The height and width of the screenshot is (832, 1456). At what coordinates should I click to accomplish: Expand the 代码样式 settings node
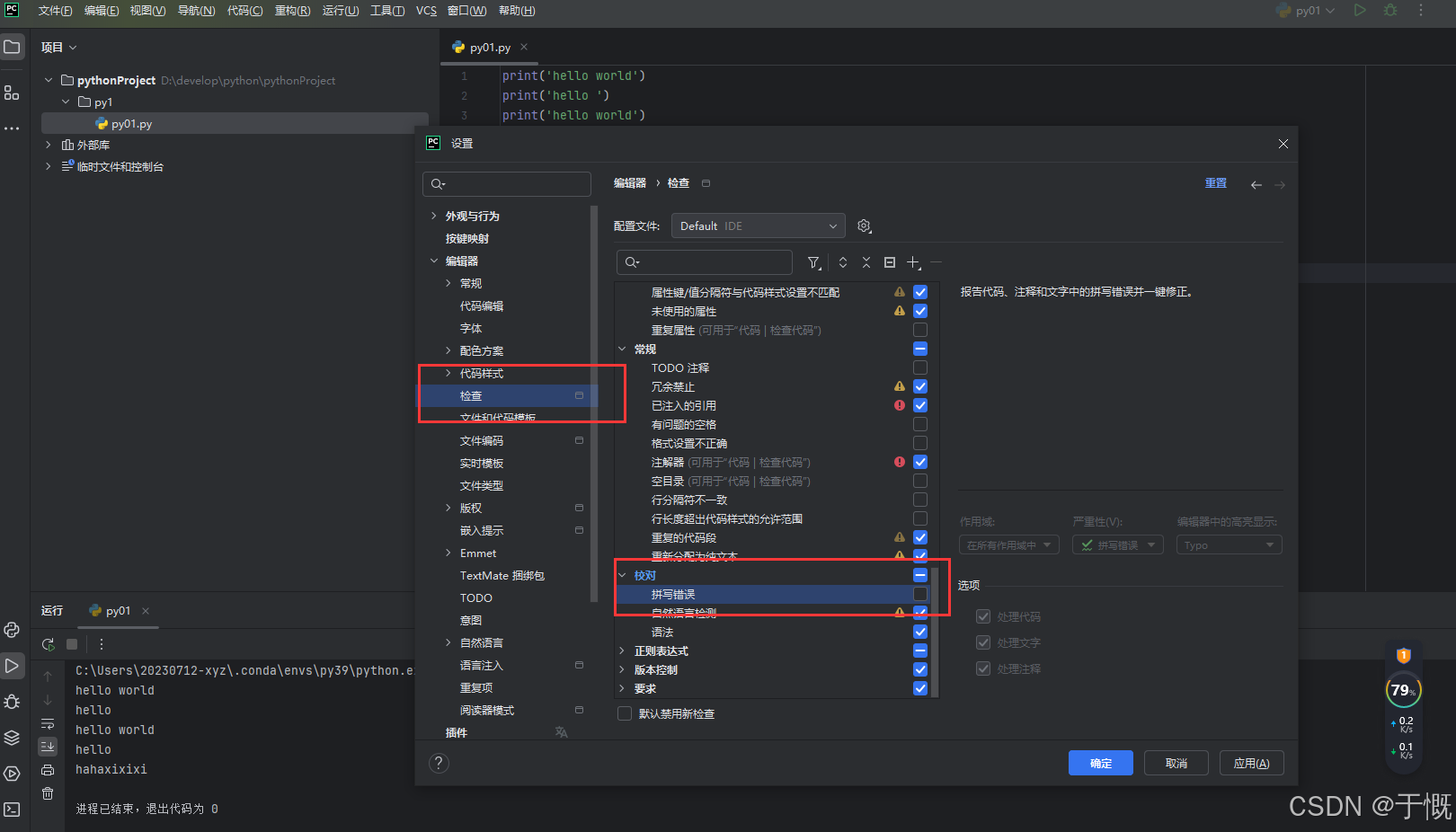448,373
